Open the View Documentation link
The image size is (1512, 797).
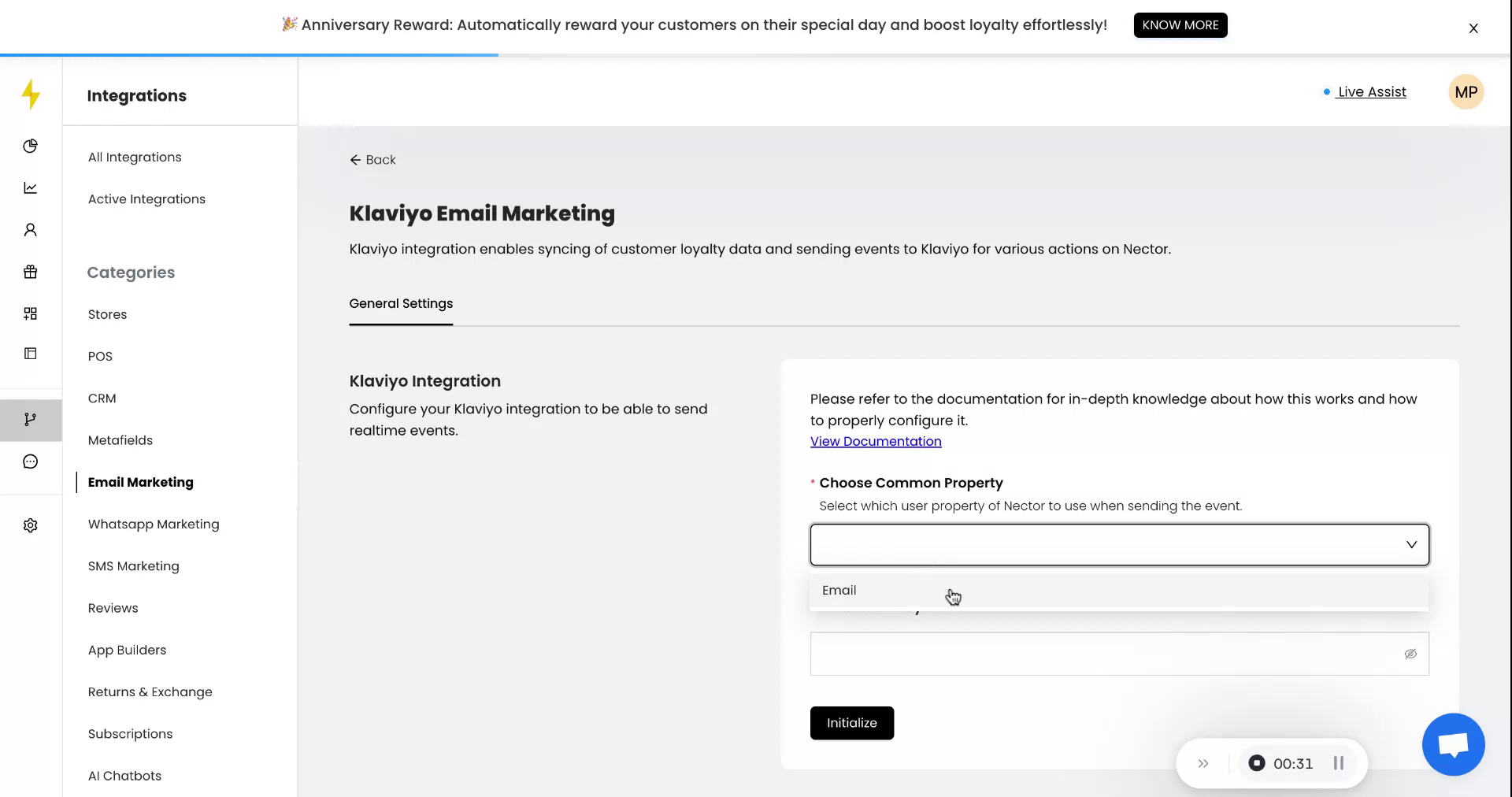click(x=875, y=442)
